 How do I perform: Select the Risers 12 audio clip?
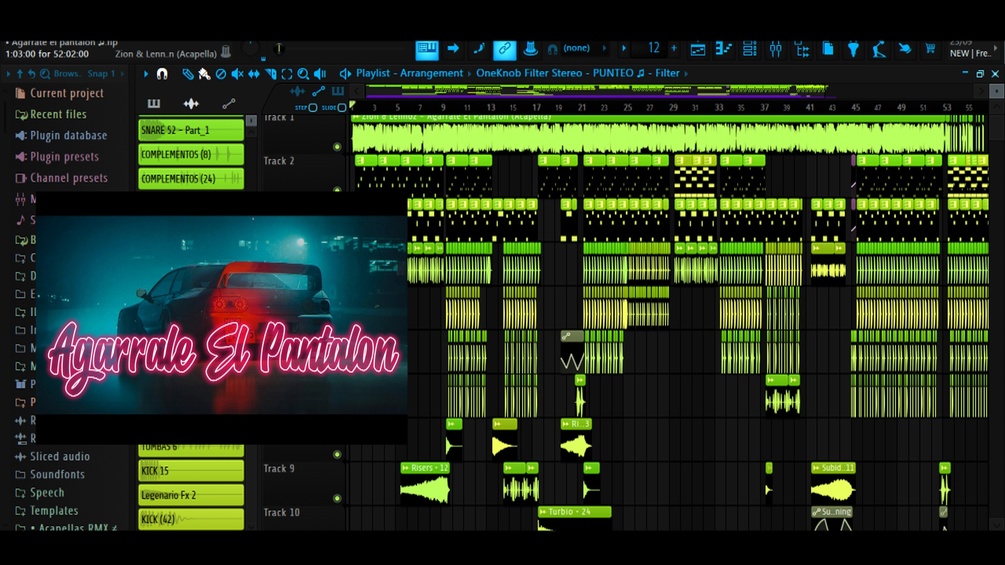tap(425, 484)
